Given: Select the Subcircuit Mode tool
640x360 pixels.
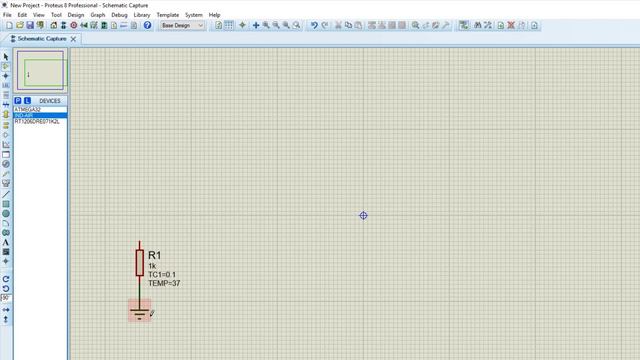Looking at the screenshot, I should pos(6,115).
